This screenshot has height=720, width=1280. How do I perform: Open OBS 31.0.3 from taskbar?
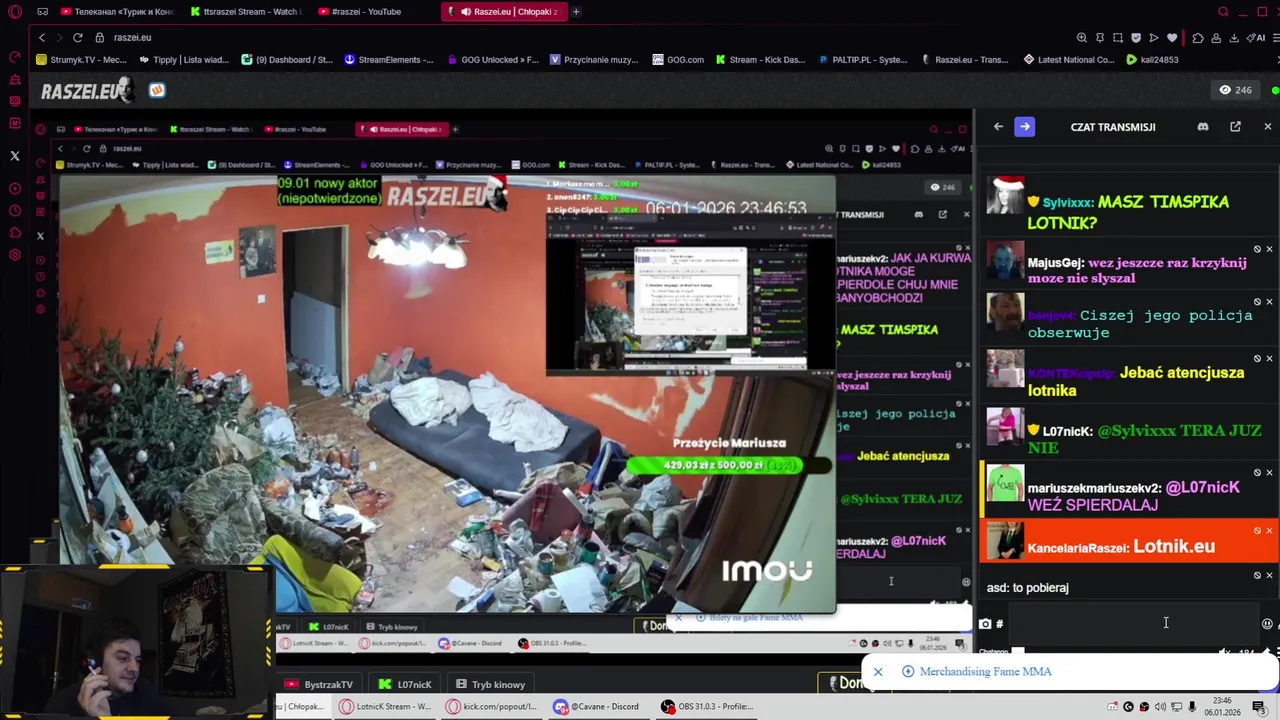coord(707,706)
